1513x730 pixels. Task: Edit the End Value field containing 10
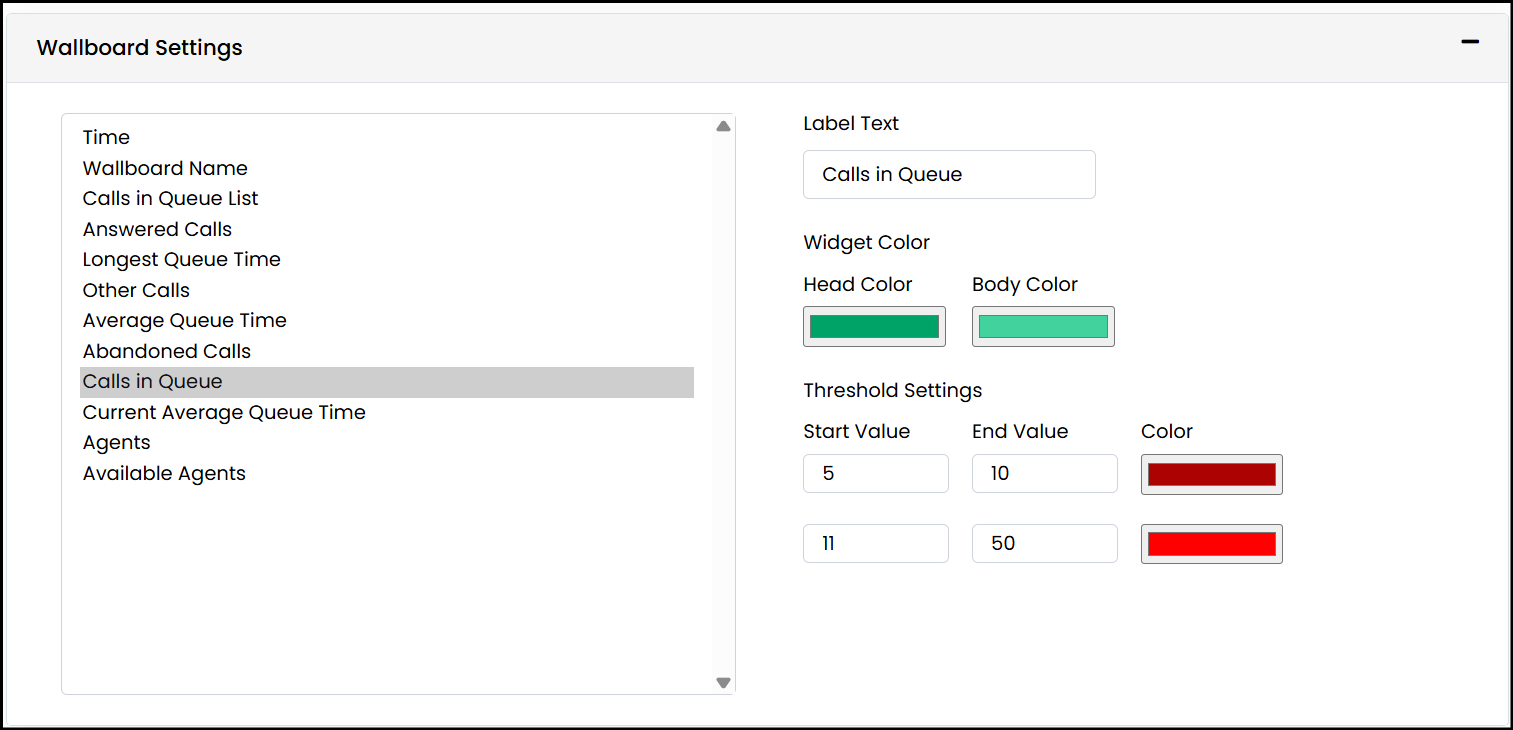(1045, 473)
